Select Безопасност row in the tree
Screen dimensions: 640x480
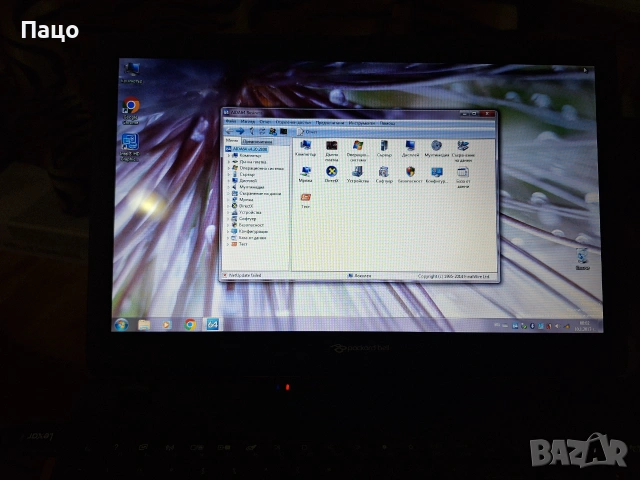[x=248, y=225]
